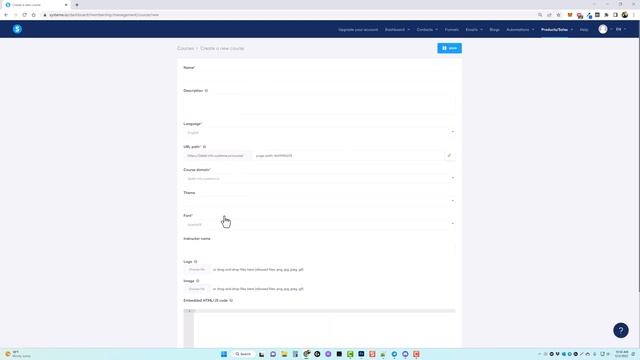The width and height of the screenshot is (640, 360).
Task: Open the blue help question mark bubble
Action: click(620, 330)
